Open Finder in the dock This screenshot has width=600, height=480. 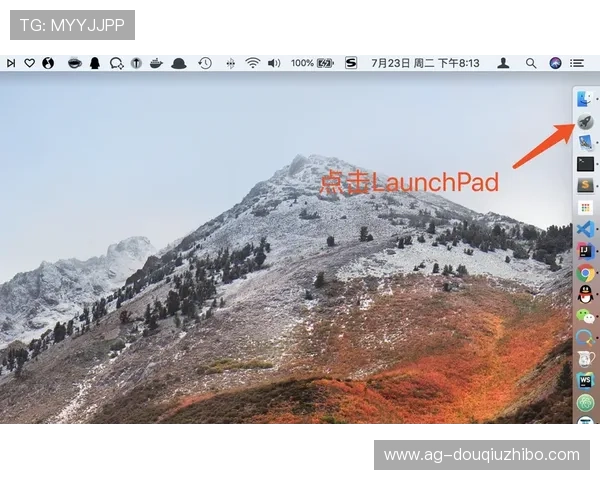(x=585, y=100)
